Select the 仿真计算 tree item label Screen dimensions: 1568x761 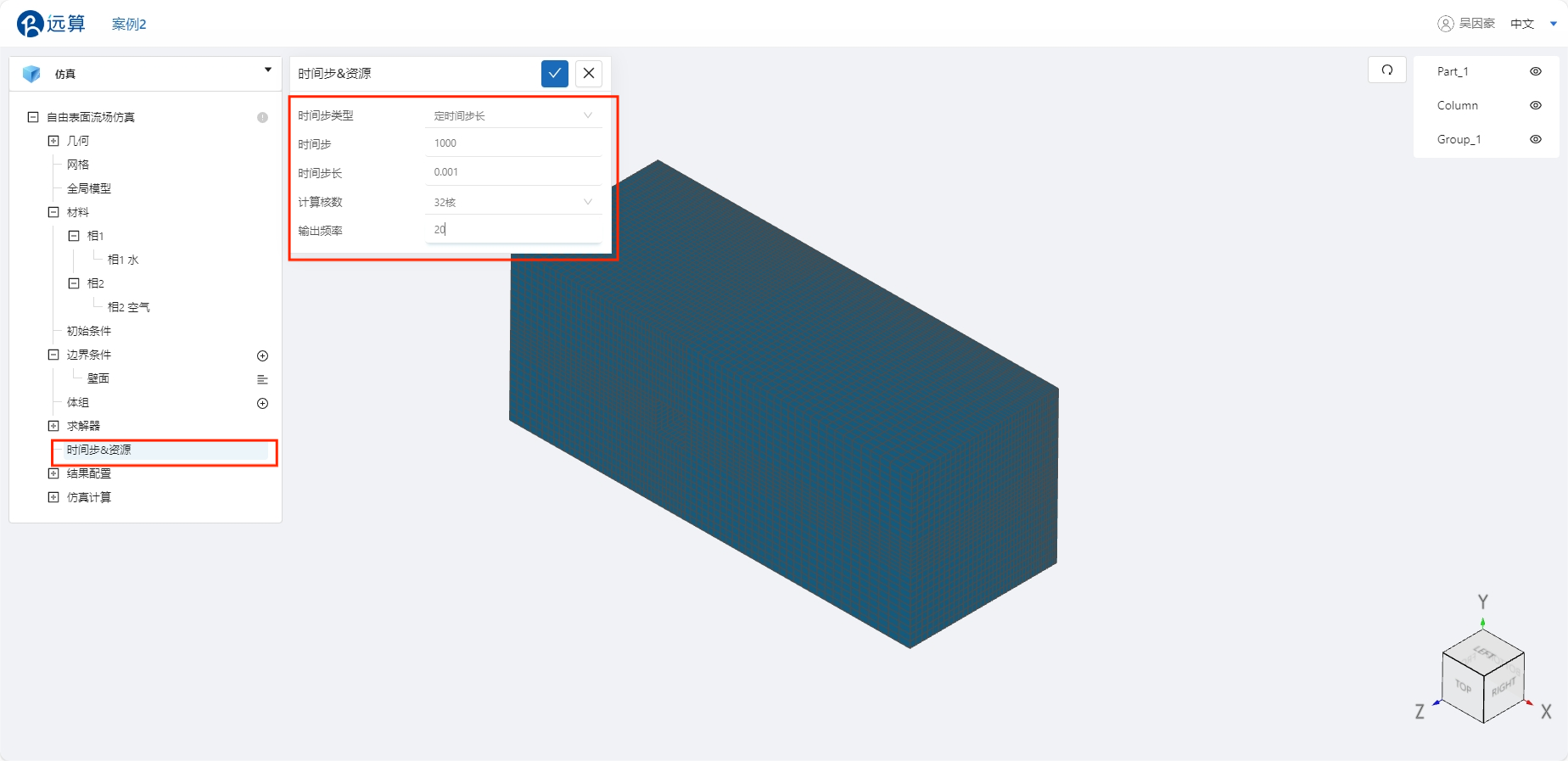[x=89, y=497]
